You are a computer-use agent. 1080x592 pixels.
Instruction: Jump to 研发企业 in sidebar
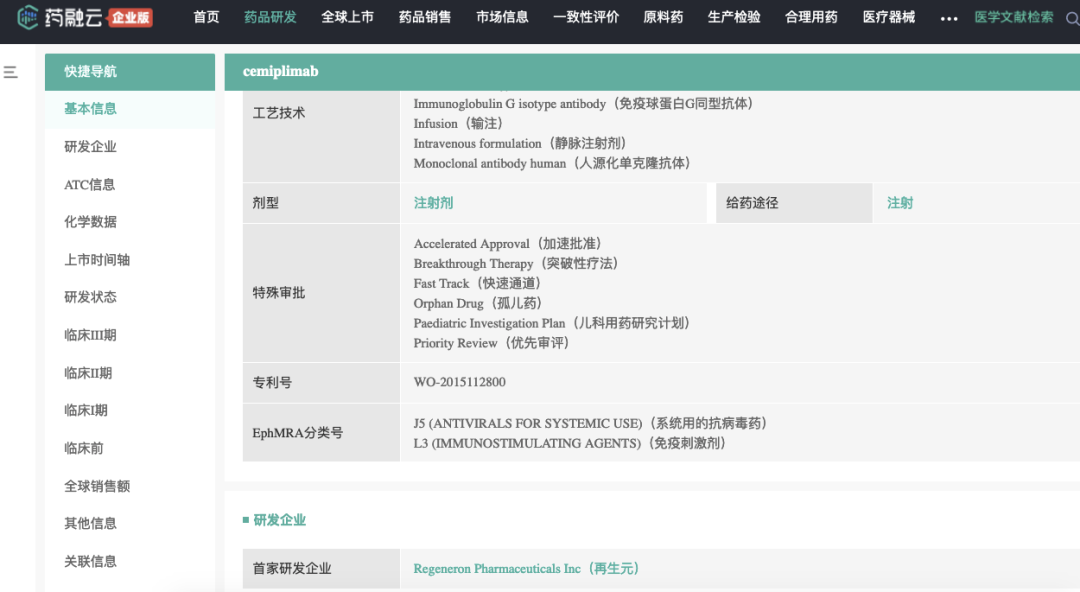[x=90, y=147]
